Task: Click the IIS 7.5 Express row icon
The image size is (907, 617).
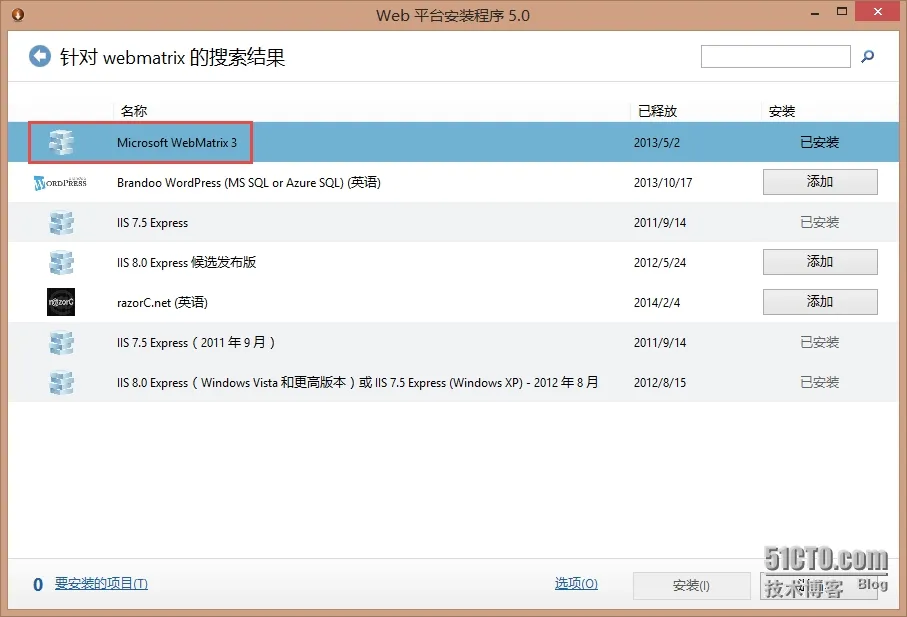Action: [61, 223]
